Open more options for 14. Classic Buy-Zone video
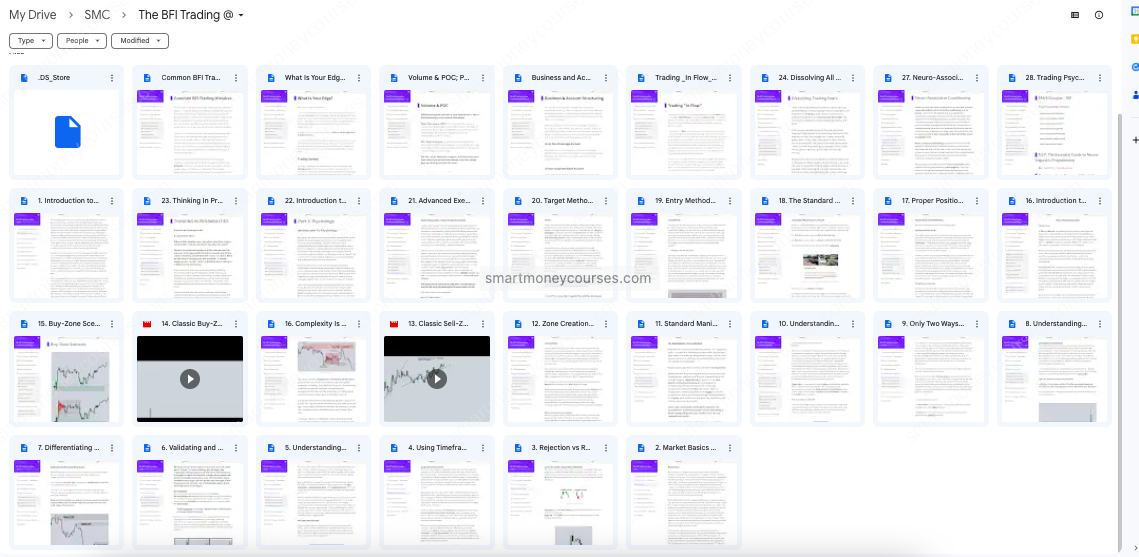 [x=235, y=324]
